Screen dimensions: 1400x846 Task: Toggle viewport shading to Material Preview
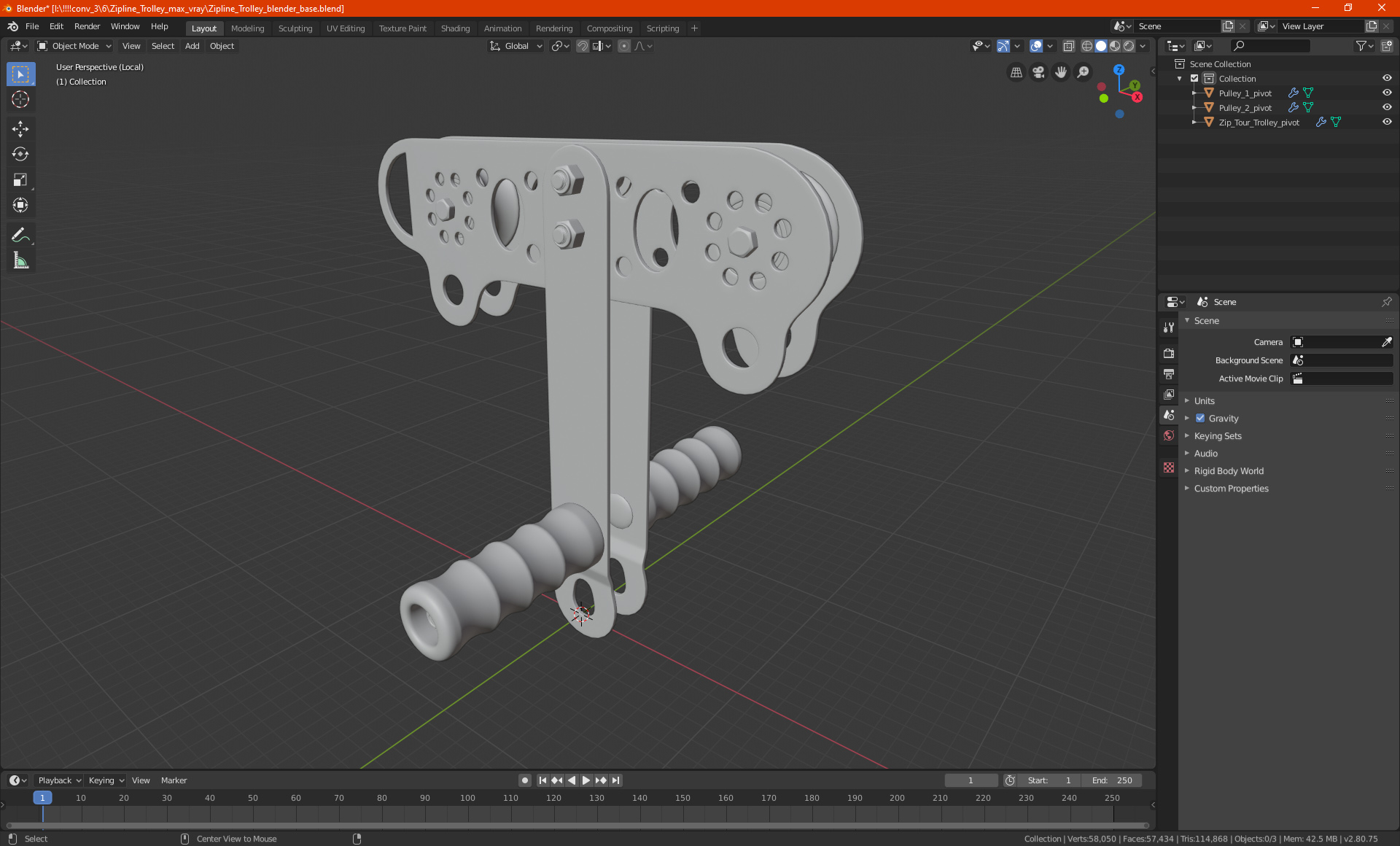(x=1116, y=46)
